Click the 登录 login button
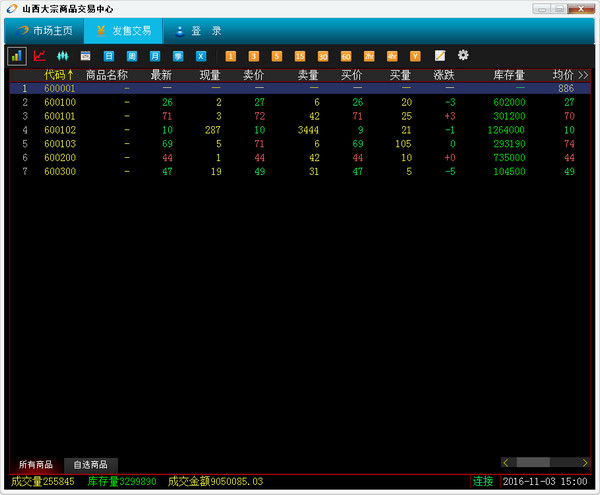The height and width of the screenshot is (495, 600). [198, 31]
